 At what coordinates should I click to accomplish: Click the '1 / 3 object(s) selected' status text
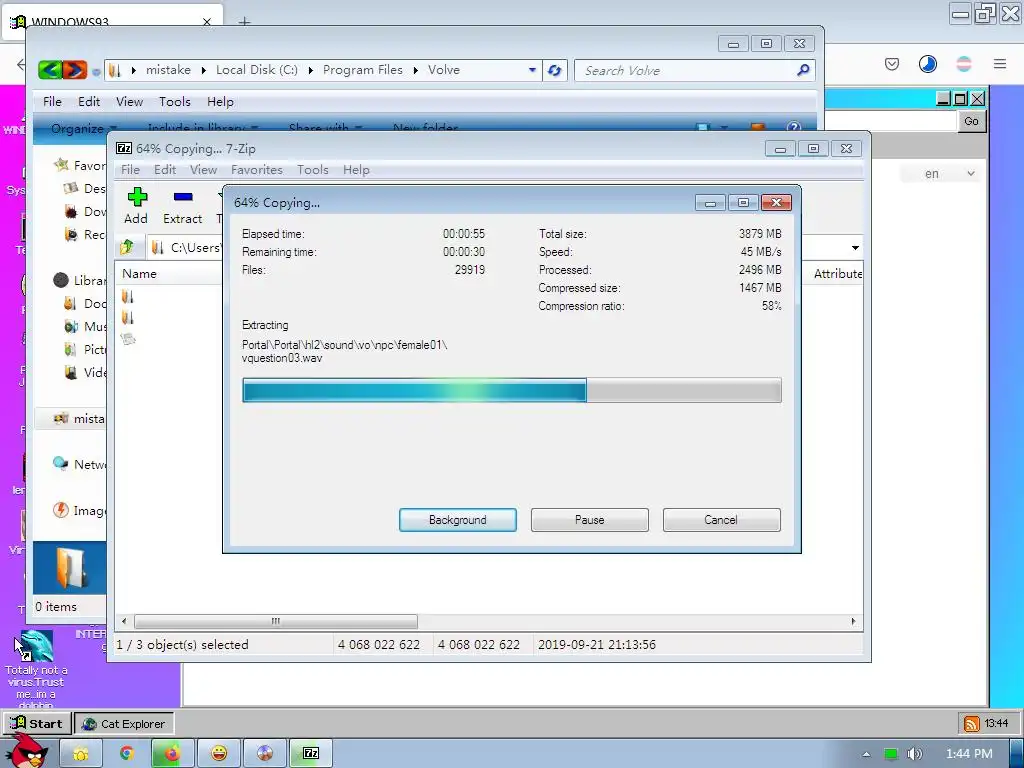pos(182,645)
